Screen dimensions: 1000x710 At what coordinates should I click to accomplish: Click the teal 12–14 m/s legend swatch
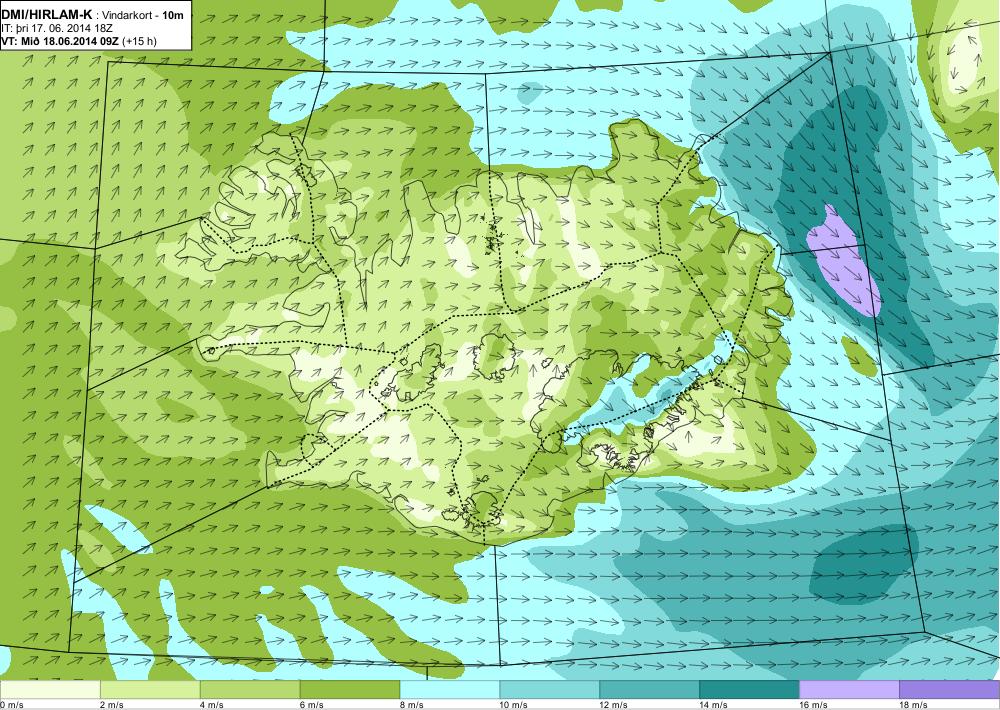click(649, 690)
